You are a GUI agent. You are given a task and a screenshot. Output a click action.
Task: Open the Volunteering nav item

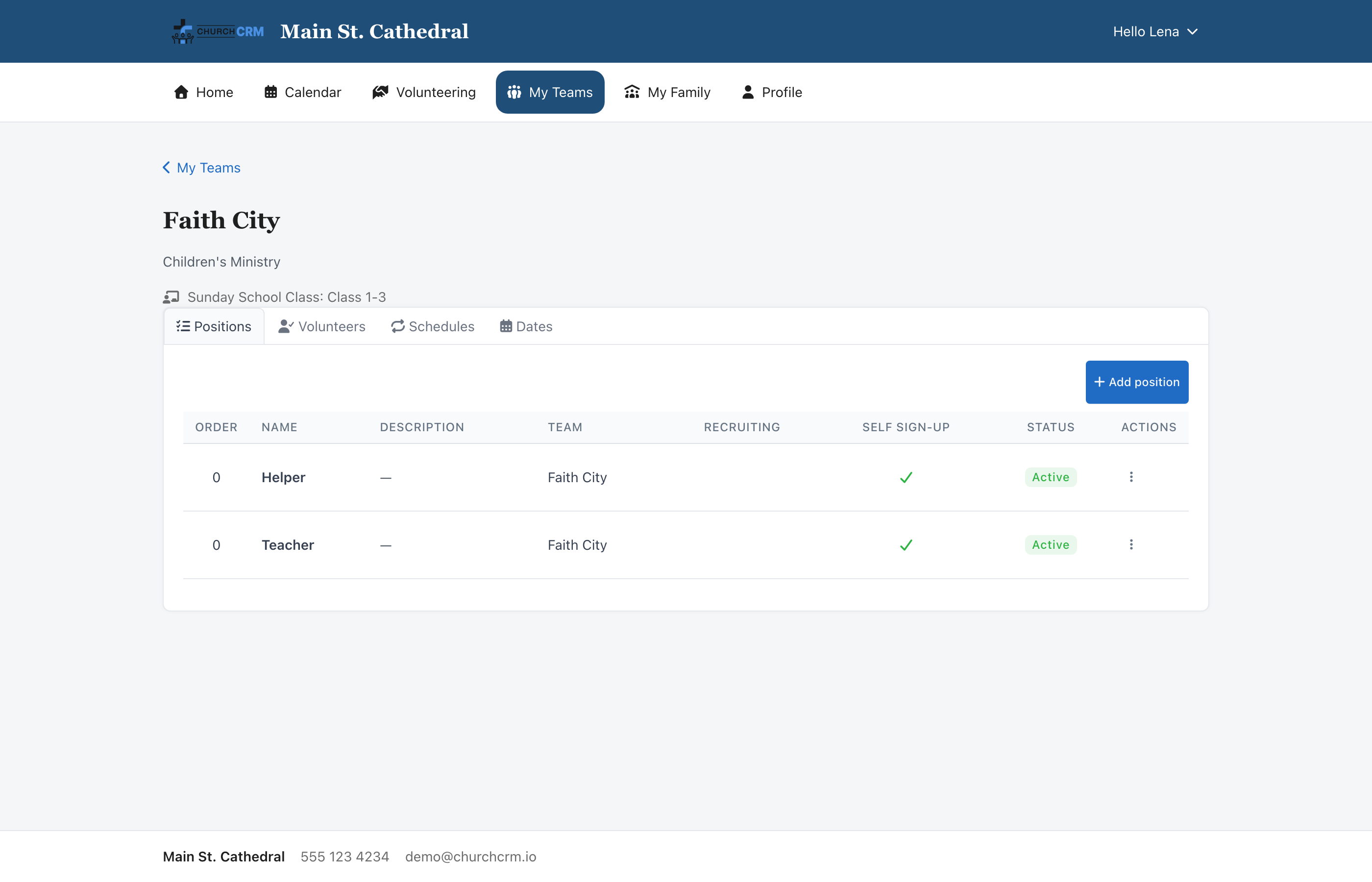tap(424, 92)
